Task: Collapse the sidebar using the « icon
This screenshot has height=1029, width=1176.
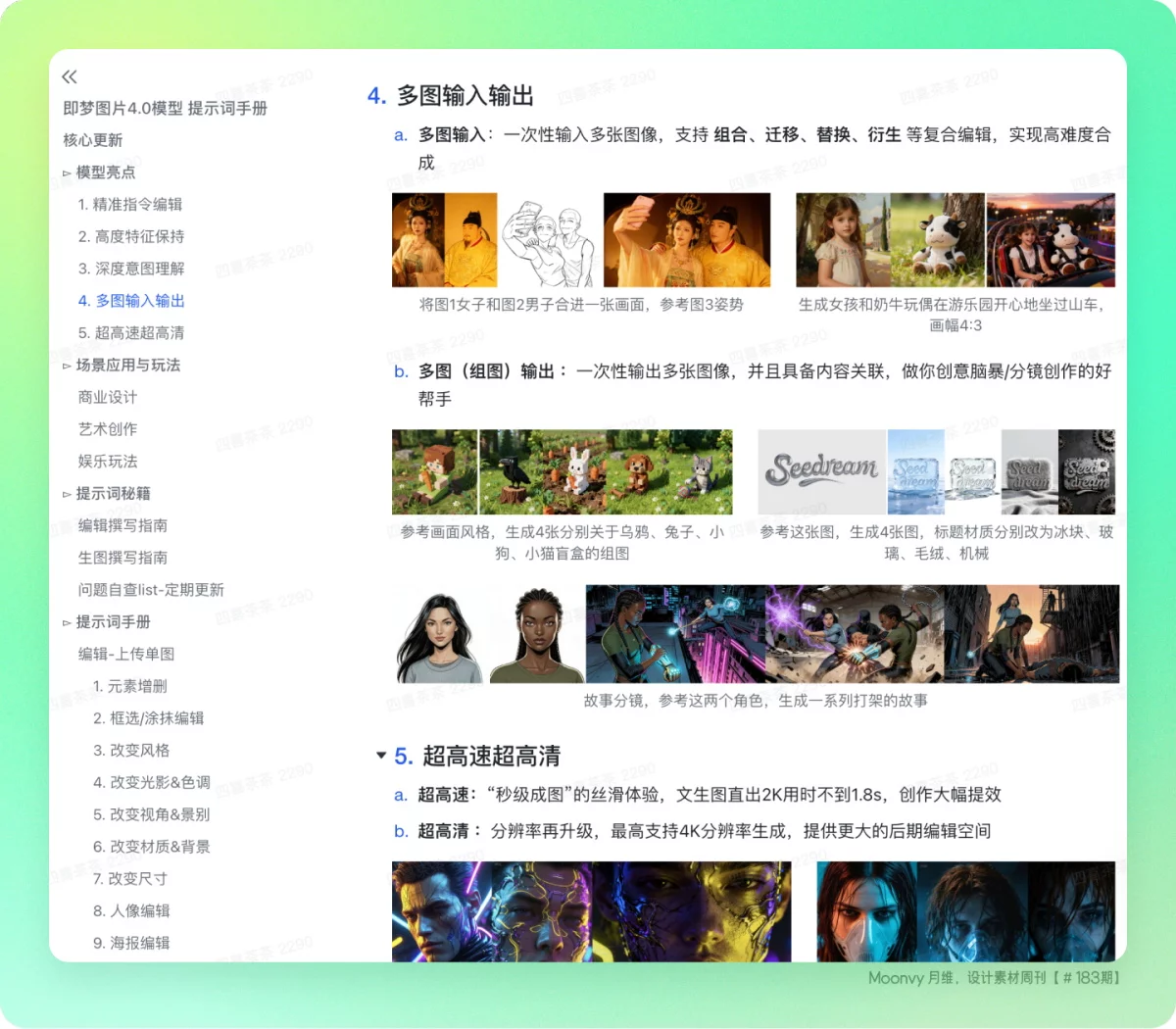Action: [x=69, y=76]
